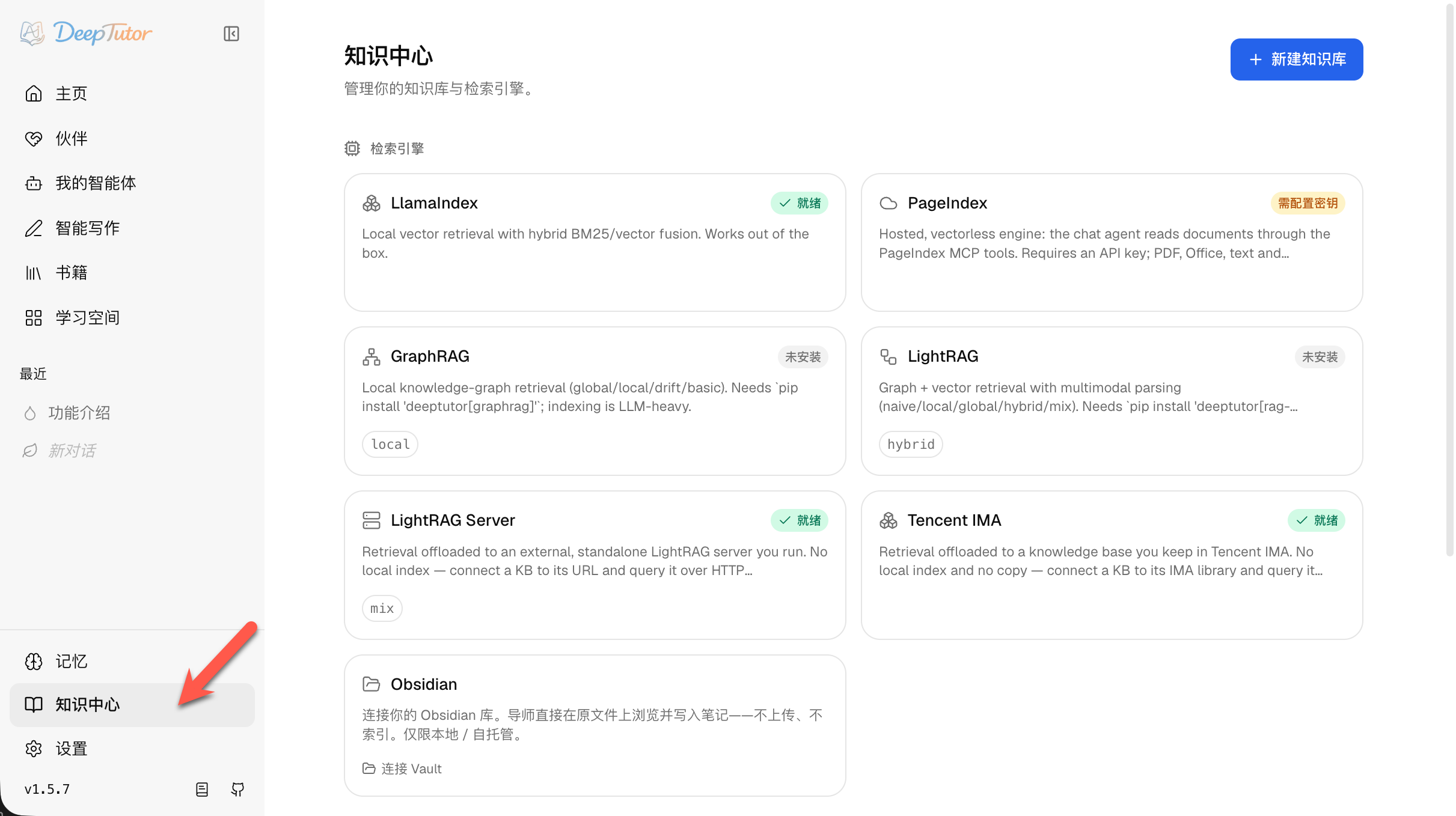Click the LightRAG 未安装 badge

click(1320, 357)
